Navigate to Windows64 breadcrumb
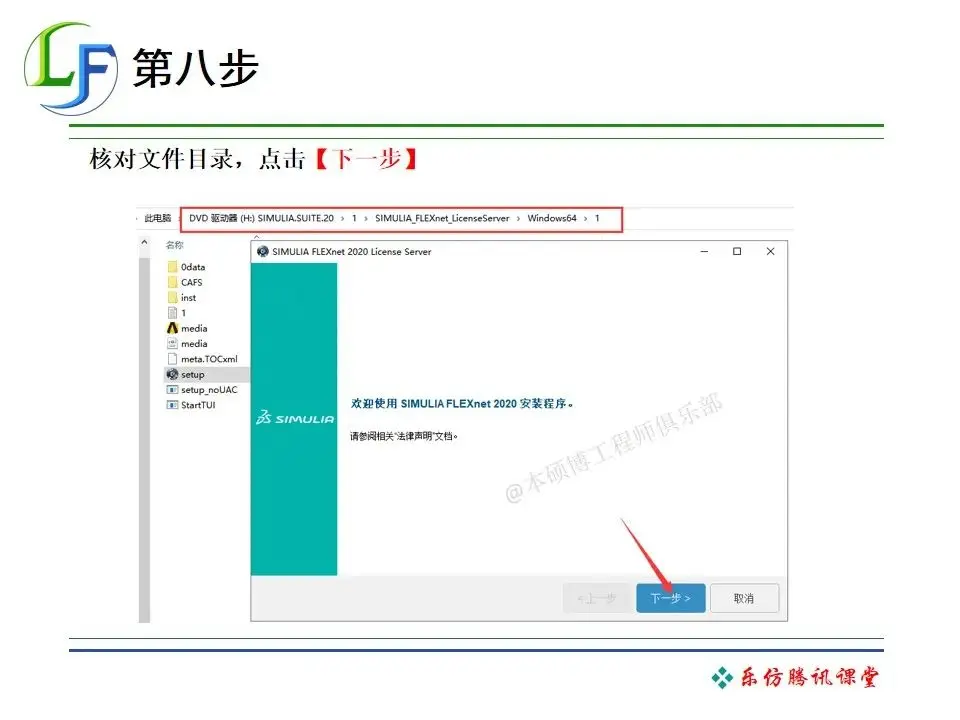The image size is (960, 720). (552, 219)
